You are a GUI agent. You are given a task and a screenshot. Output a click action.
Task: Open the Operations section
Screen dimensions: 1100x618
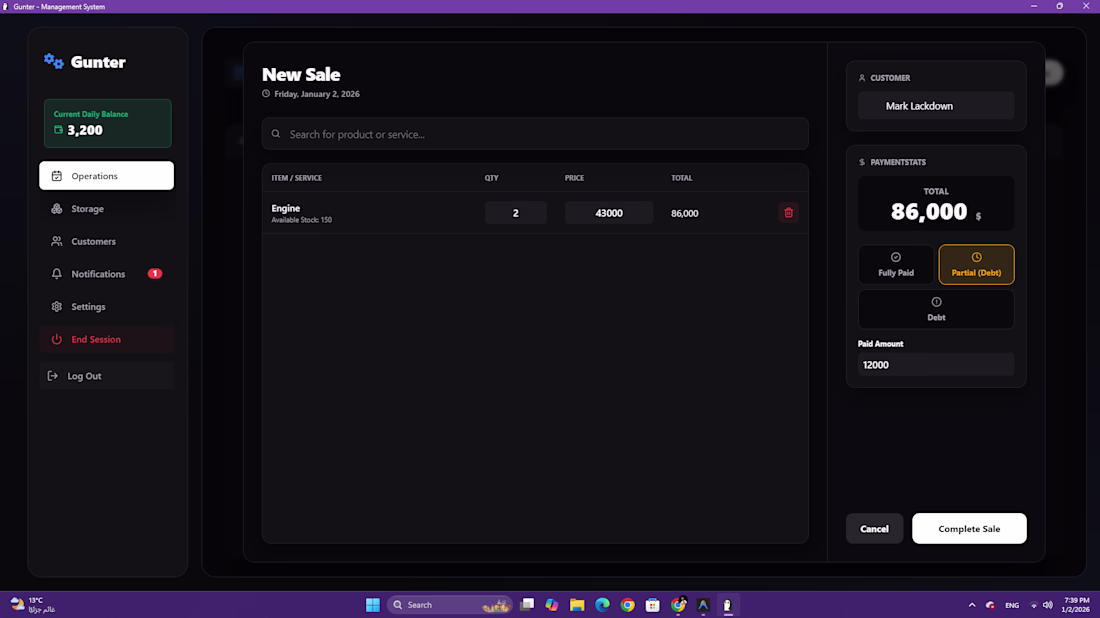[x=107, y=175]
